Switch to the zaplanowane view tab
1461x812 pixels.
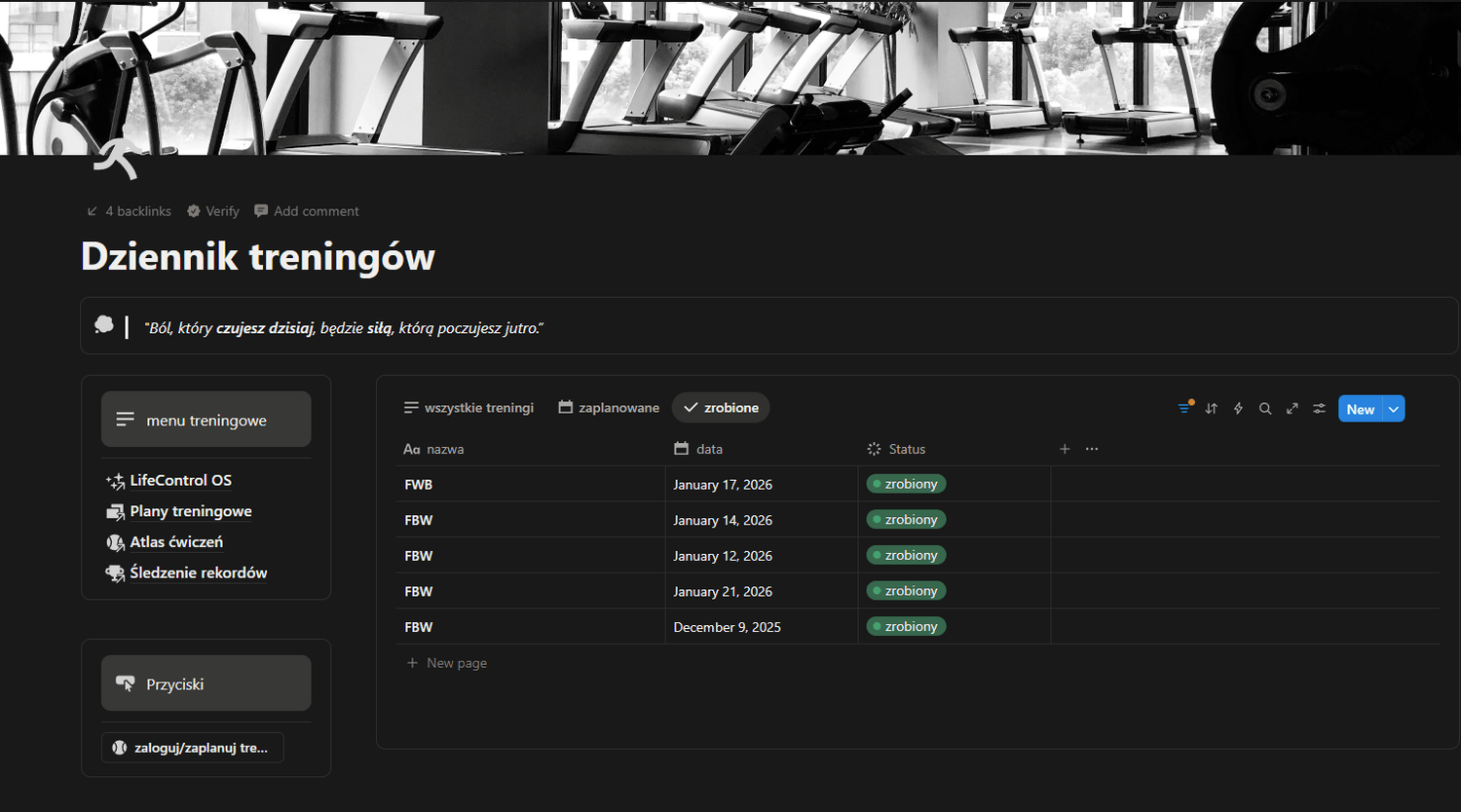[609, 408]
